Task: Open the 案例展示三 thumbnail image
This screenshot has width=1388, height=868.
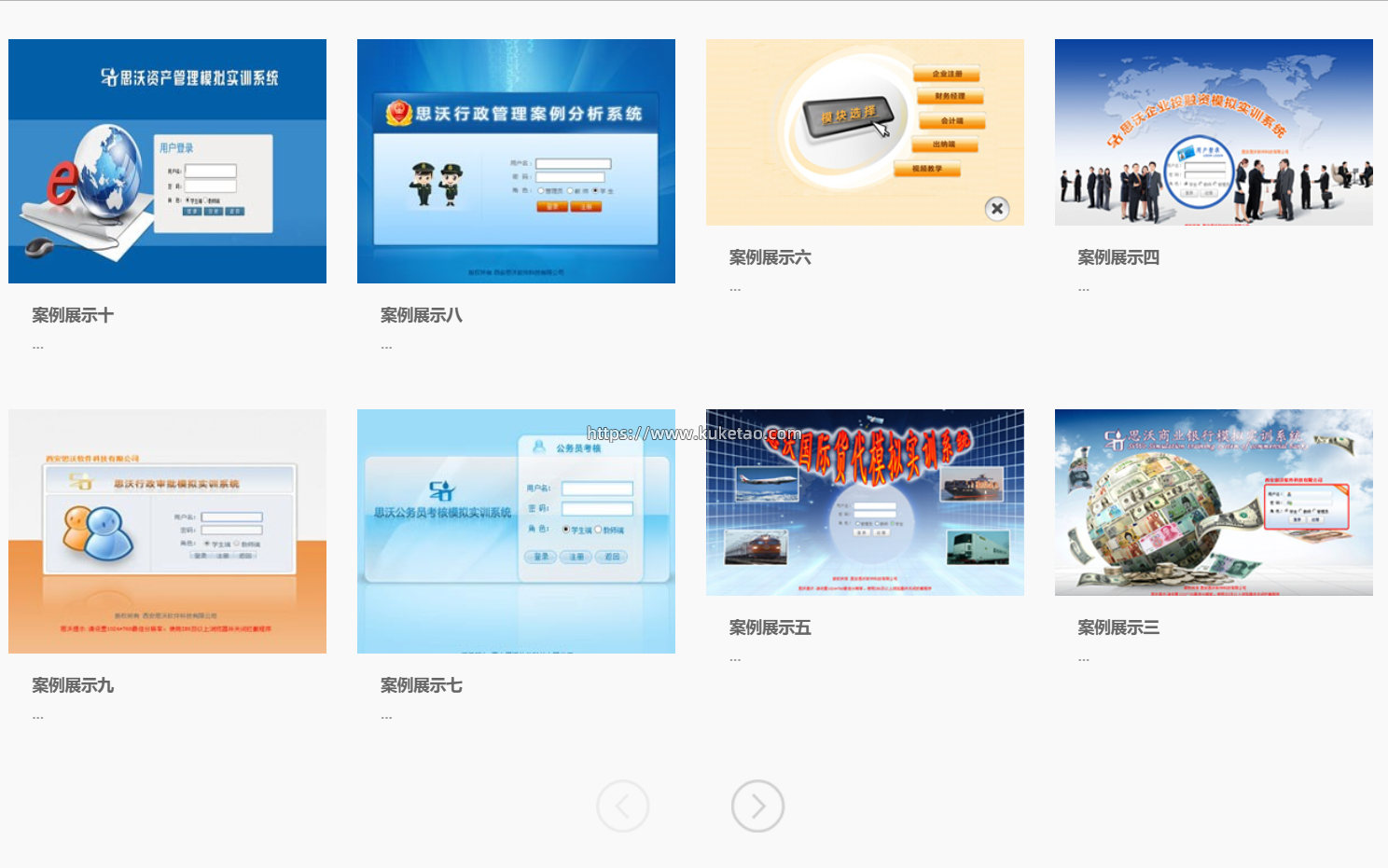Action: click(x=1214, y=503)
